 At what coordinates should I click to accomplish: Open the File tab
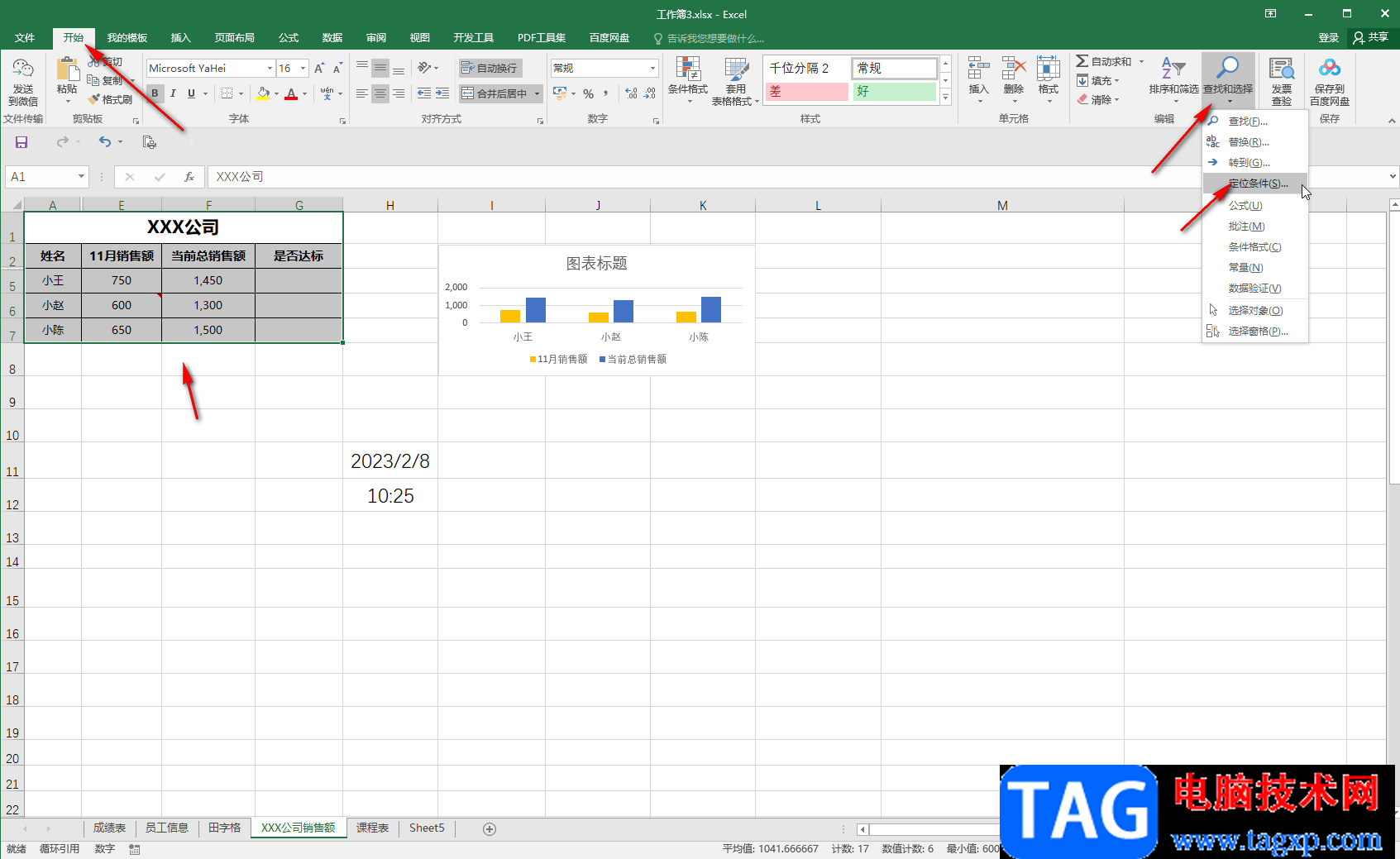click(25, 38)
